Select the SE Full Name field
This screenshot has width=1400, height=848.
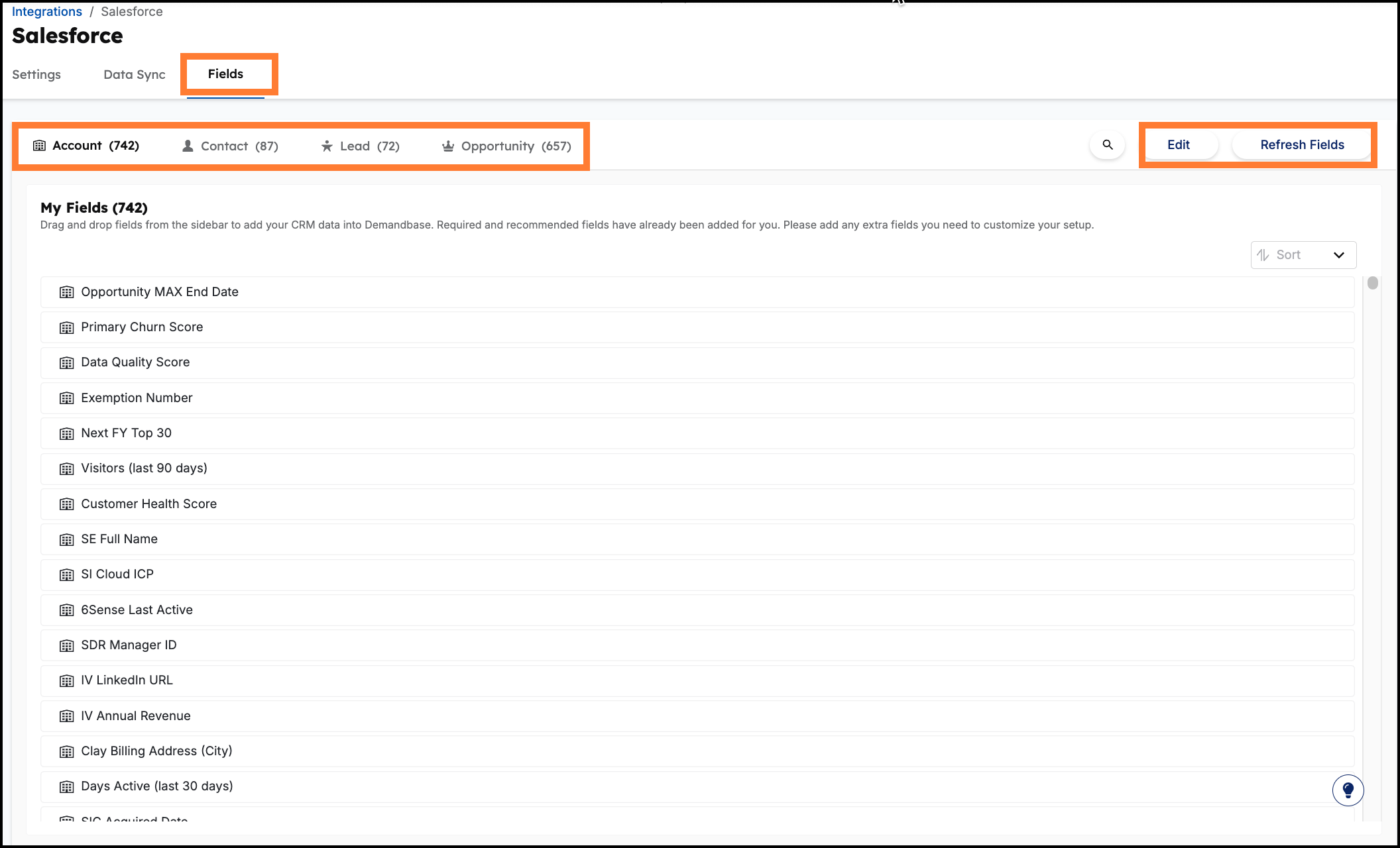point(697,539)
